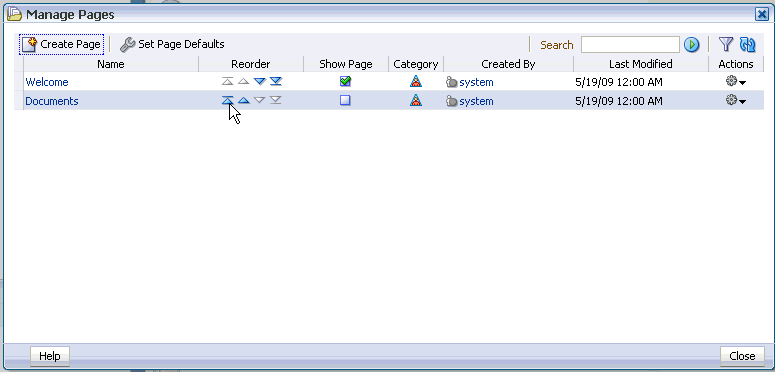Click the category icon in the Documents row
The image size is (775, 372).
[416, 100]
